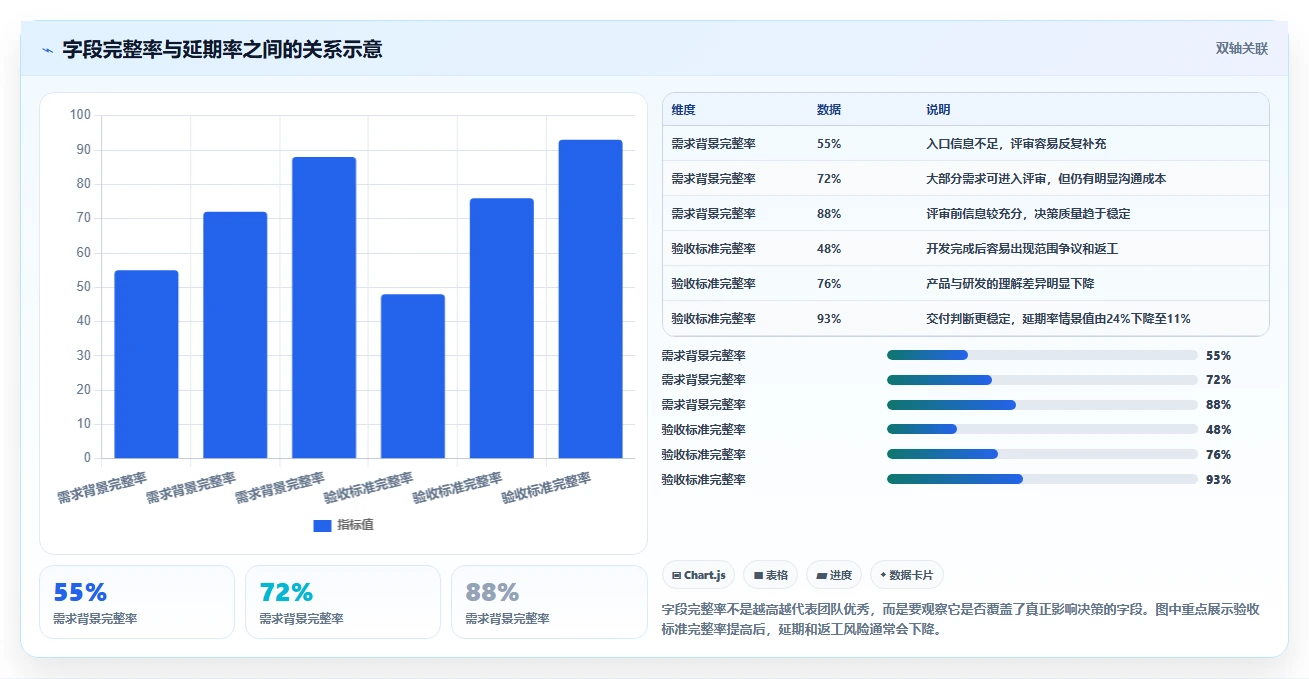Click the Chart.js chip
Image resolution: width=1309 pixels, height=679 pixels.
pyautogui.click(x=698, y=575)
